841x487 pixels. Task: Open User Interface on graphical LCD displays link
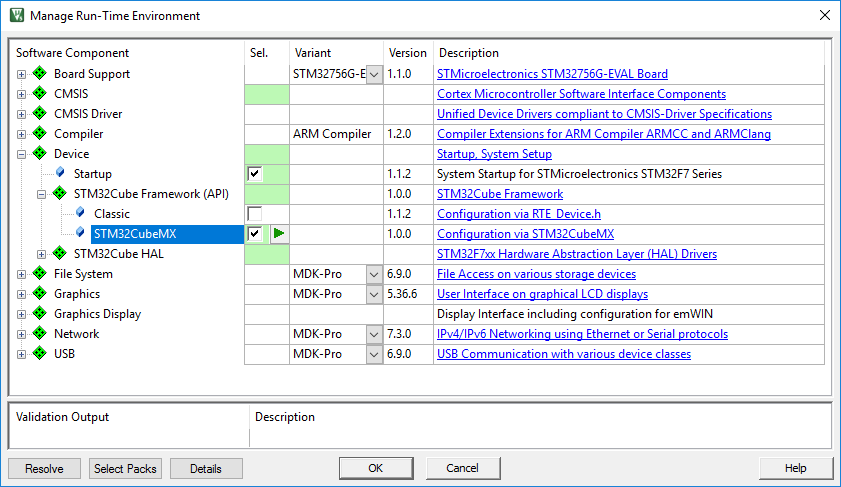[542, 293]
